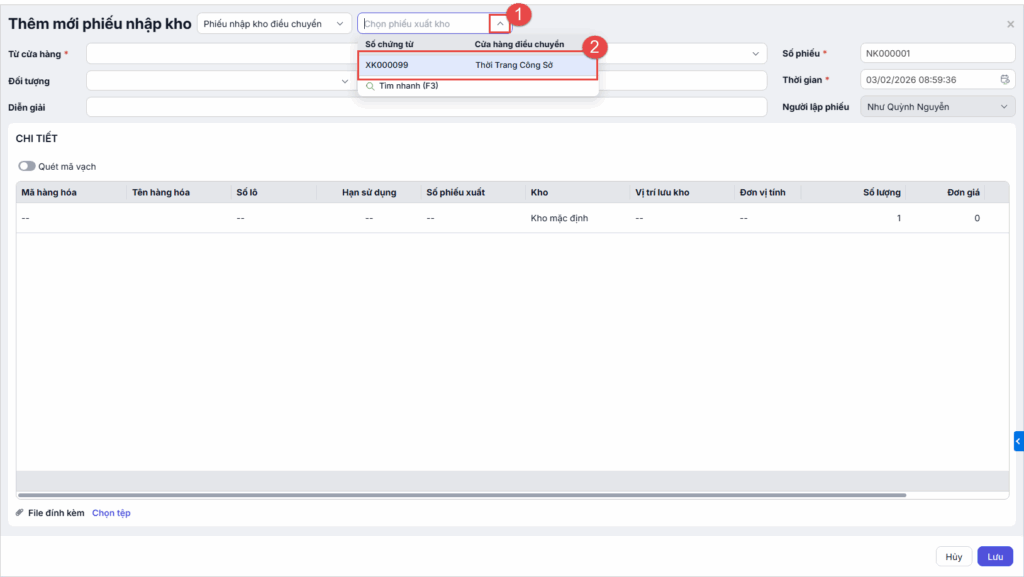
Task: Click the Cửa hàng điều chuyển column label
Action: coord(519,44)
